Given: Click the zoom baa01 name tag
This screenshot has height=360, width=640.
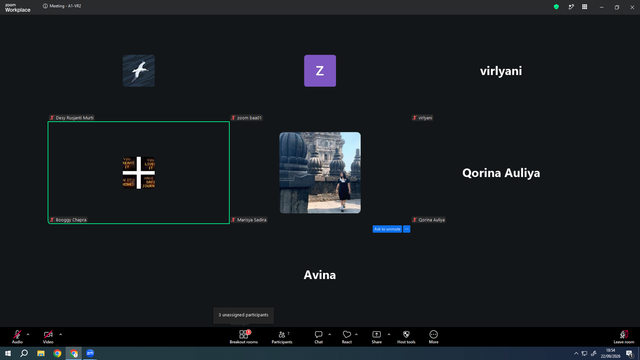Looking at the screenshot, I should [x=247, y=118].
